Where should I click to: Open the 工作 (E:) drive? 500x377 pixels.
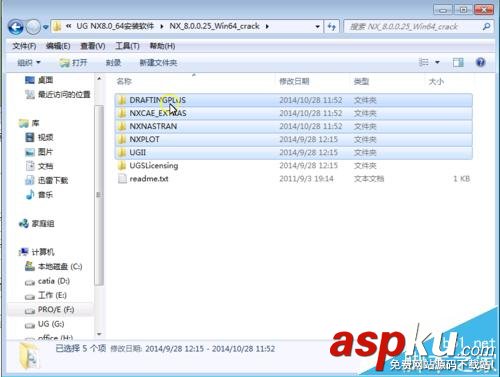coord(46,295)
